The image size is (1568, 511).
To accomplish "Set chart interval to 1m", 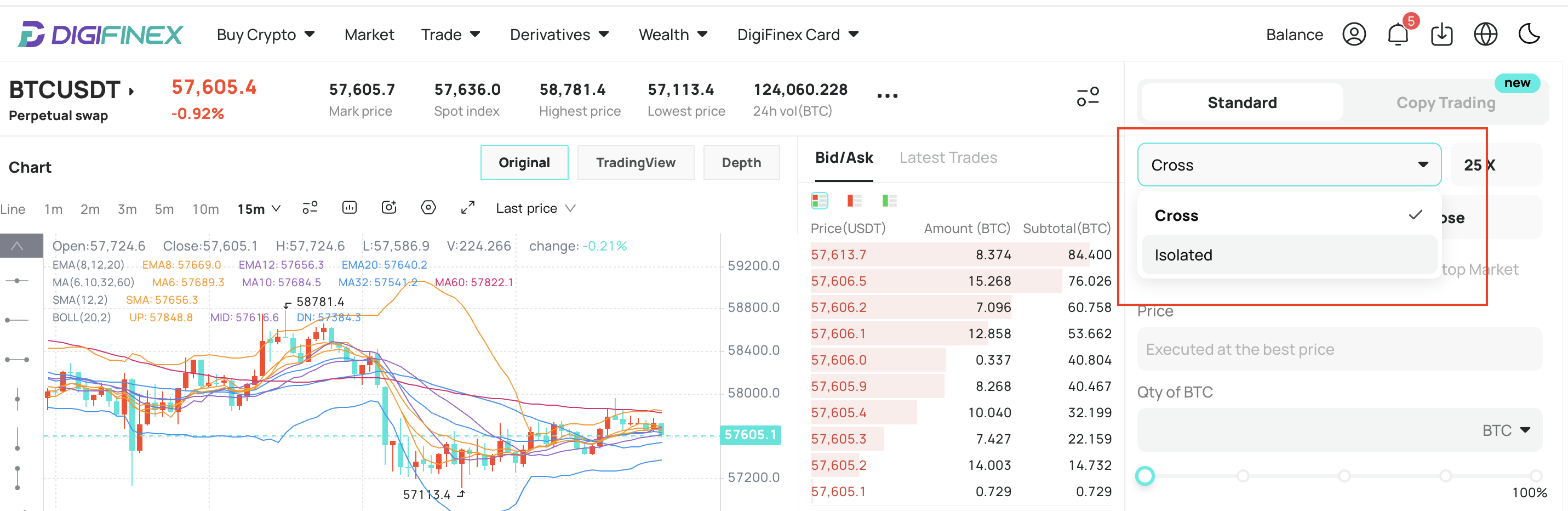I will tap(54, 209).
